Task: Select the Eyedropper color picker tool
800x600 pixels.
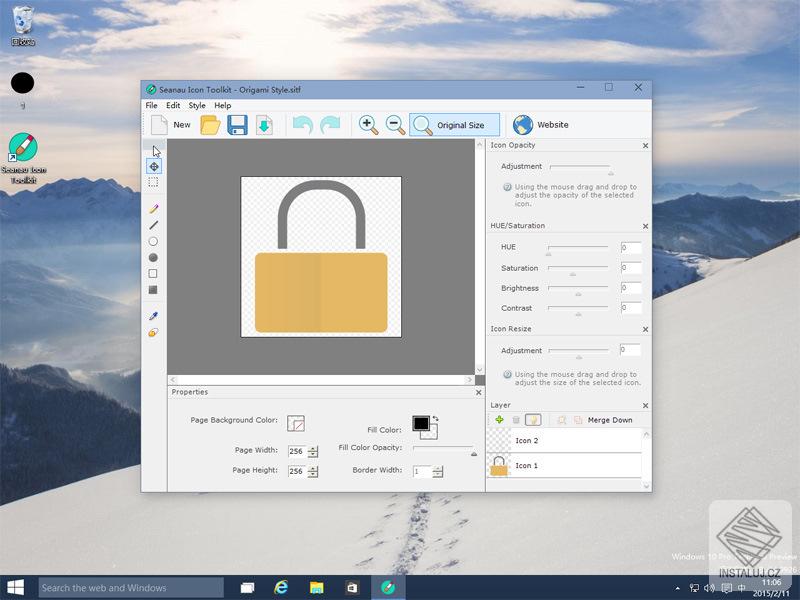Action: [153, 316]
